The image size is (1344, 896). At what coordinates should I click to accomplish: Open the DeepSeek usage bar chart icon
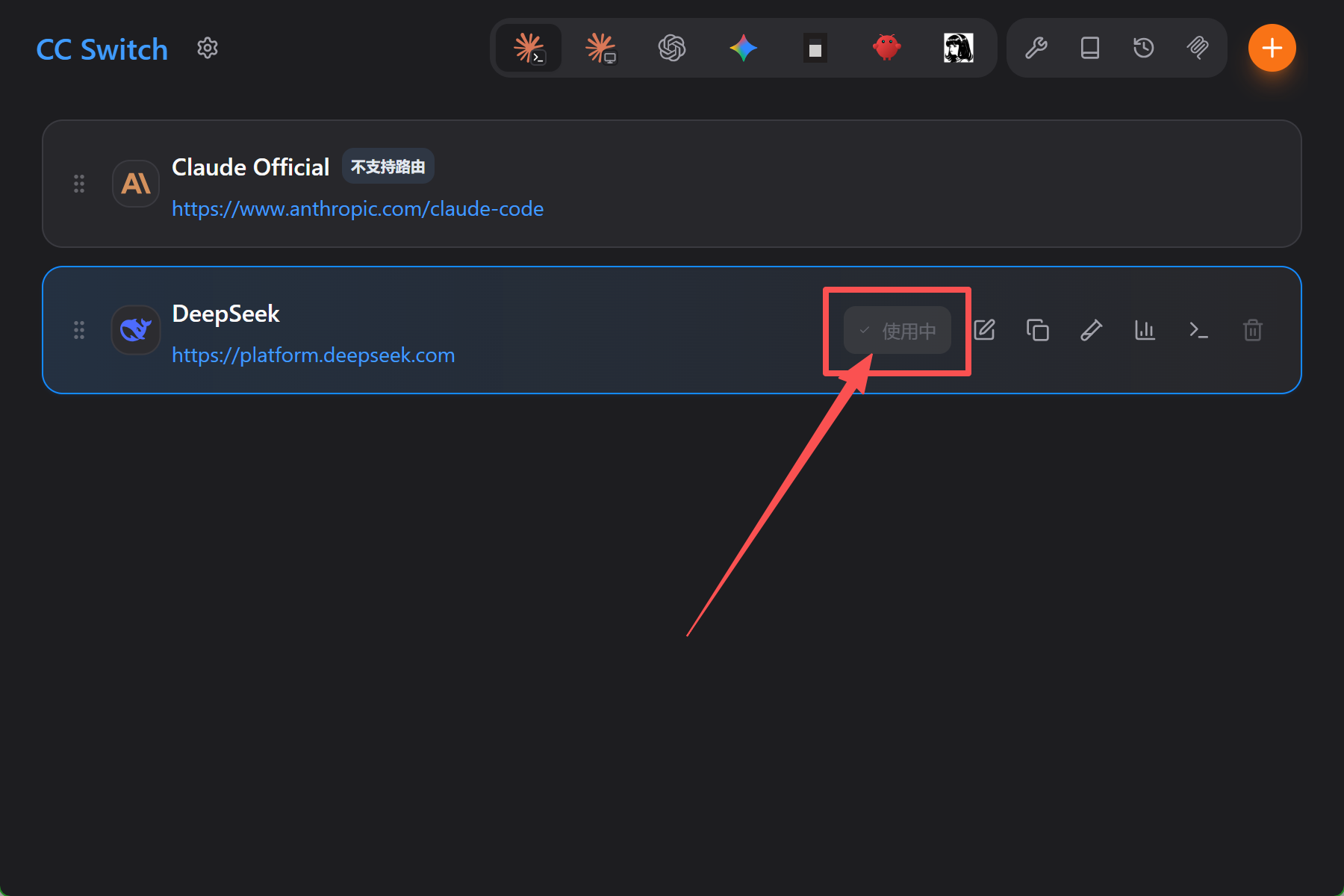[1145, 330]
